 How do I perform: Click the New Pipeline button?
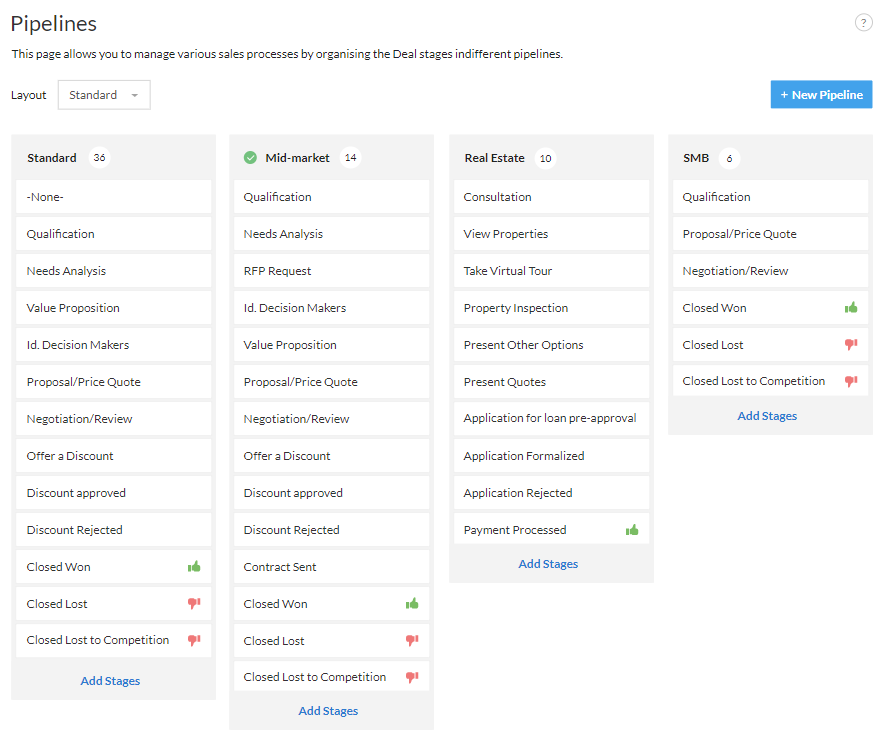point(820,94)
